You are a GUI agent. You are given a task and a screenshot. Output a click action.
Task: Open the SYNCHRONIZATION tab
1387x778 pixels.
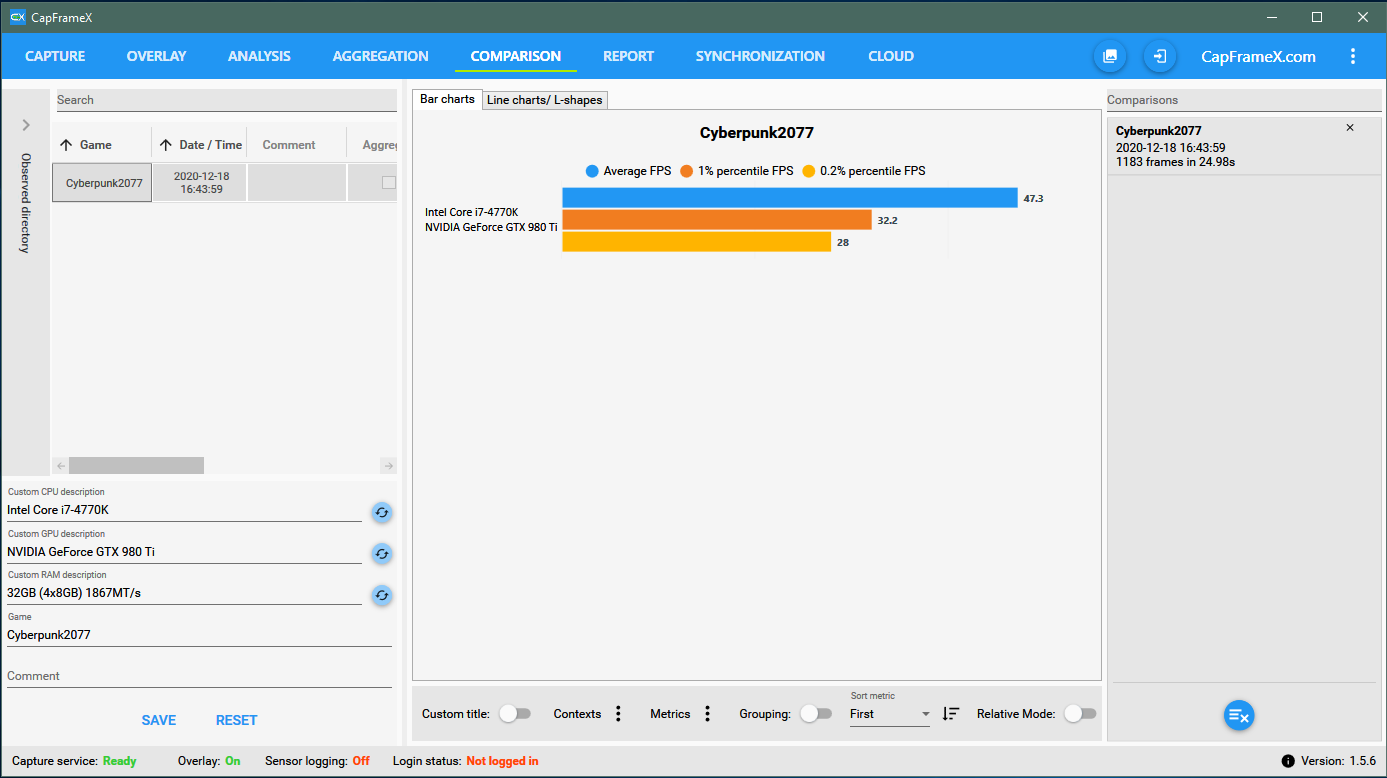pyautogui.click(x=760, y=56)
